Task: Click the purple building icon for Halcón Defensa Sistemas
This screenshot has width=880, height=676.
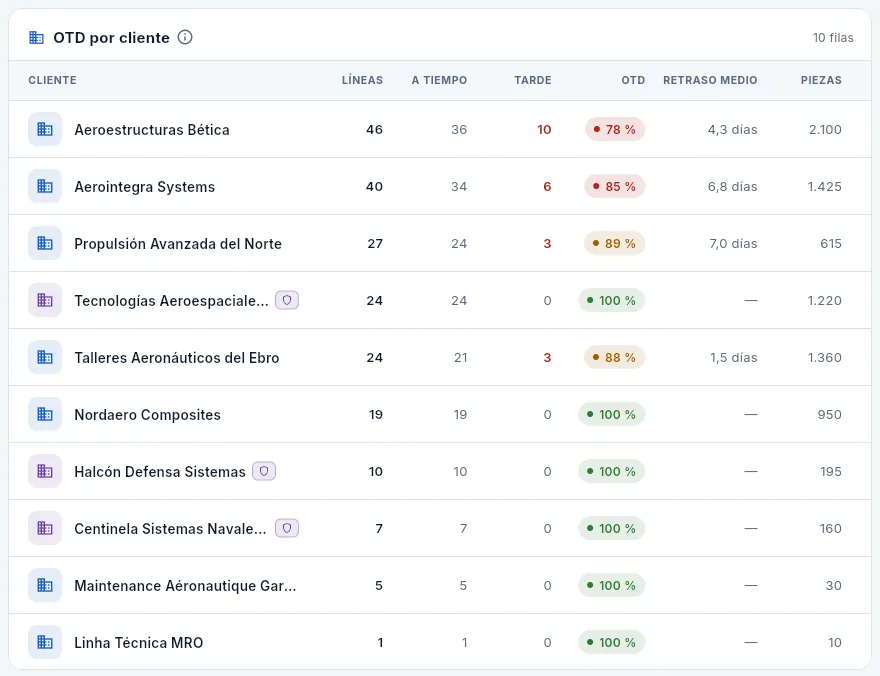Action: coord(45,471)
